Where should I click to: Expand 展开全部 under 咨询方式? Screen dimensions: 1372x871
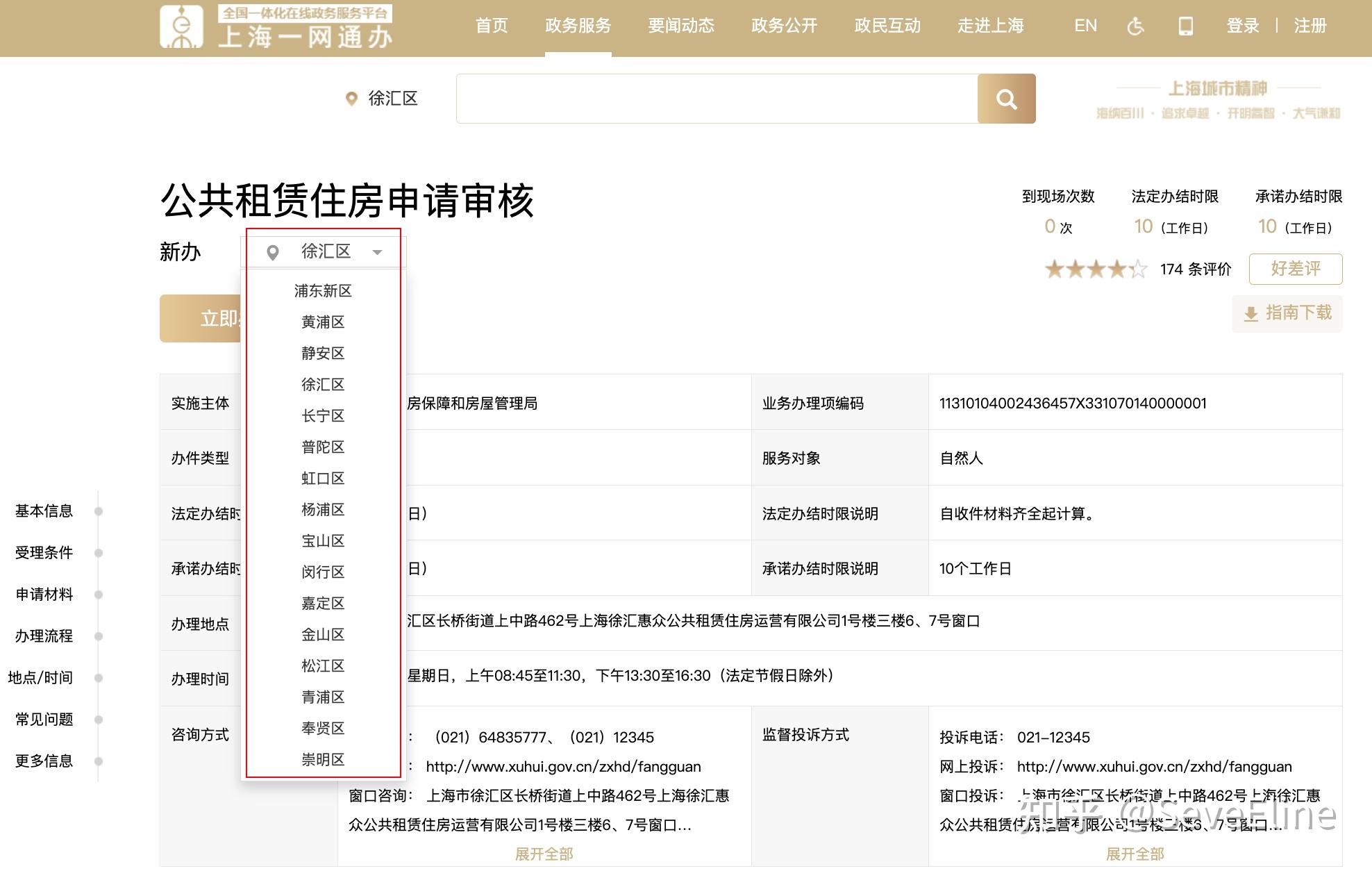pyautogui.click(x=544, y=854)
